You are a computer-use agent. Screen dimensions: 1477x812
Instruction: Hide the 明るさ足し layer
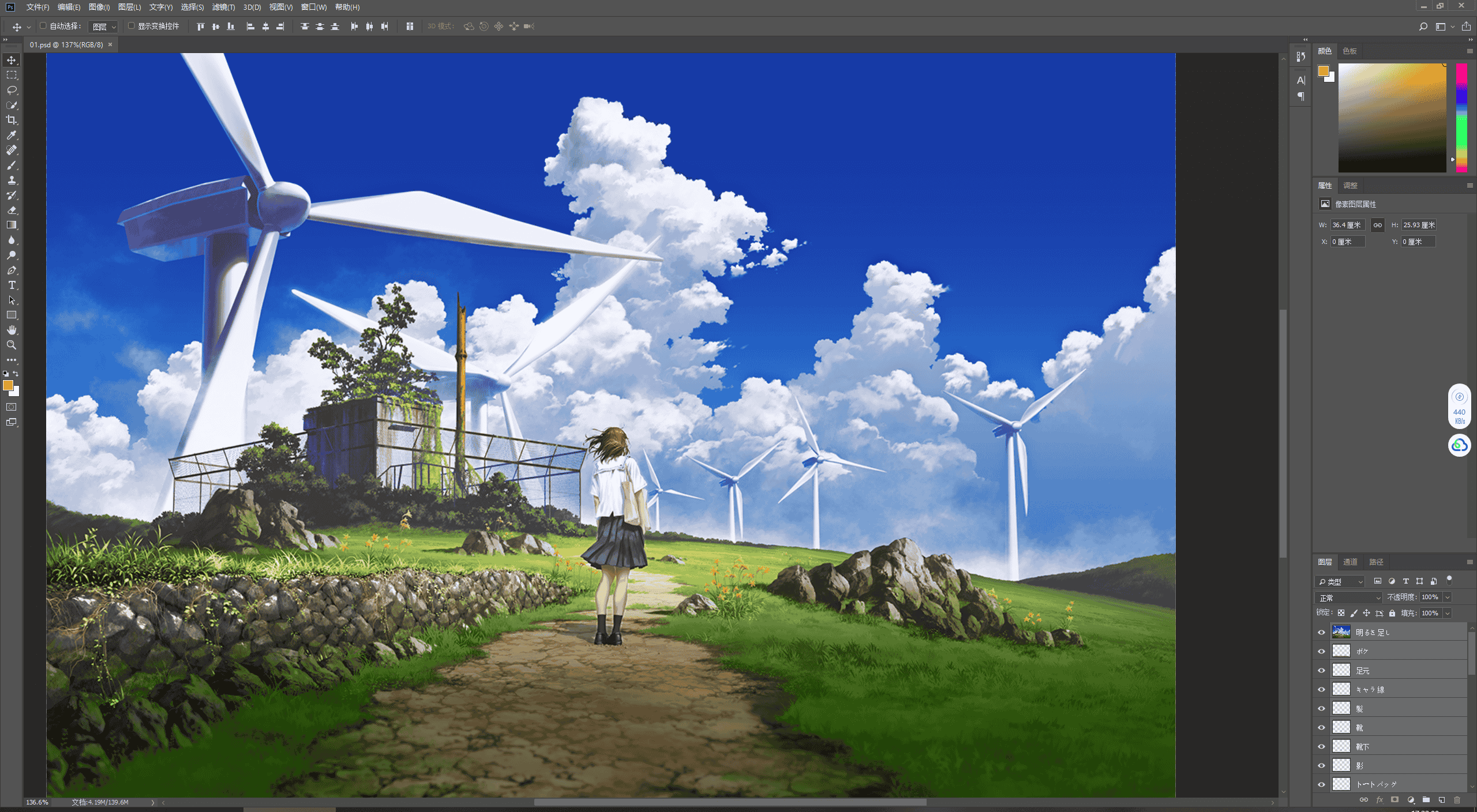tap(1321, 632)
